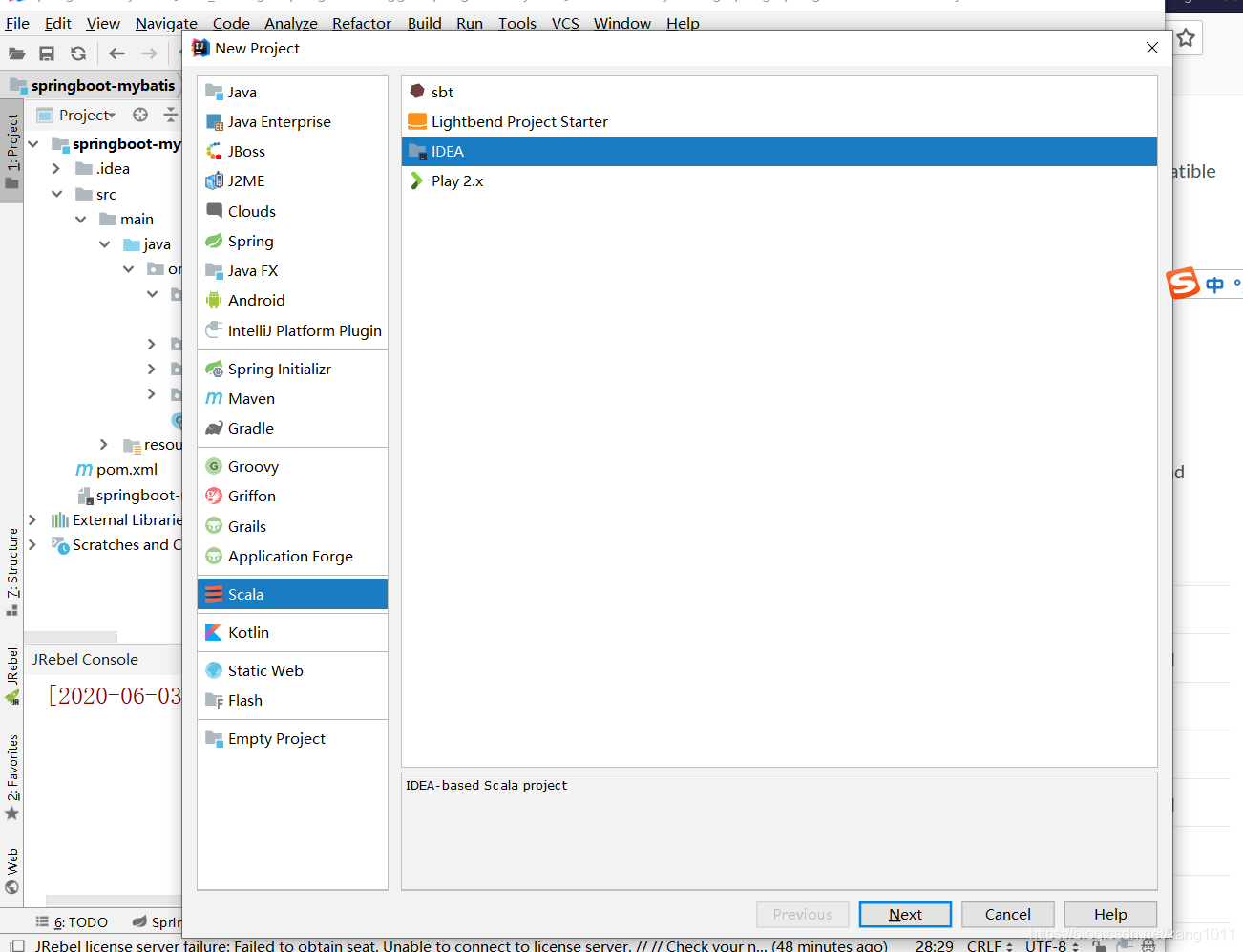Close the New Project dialog
Screen dimensions: 1243x952
click(x=1152, y=48)
